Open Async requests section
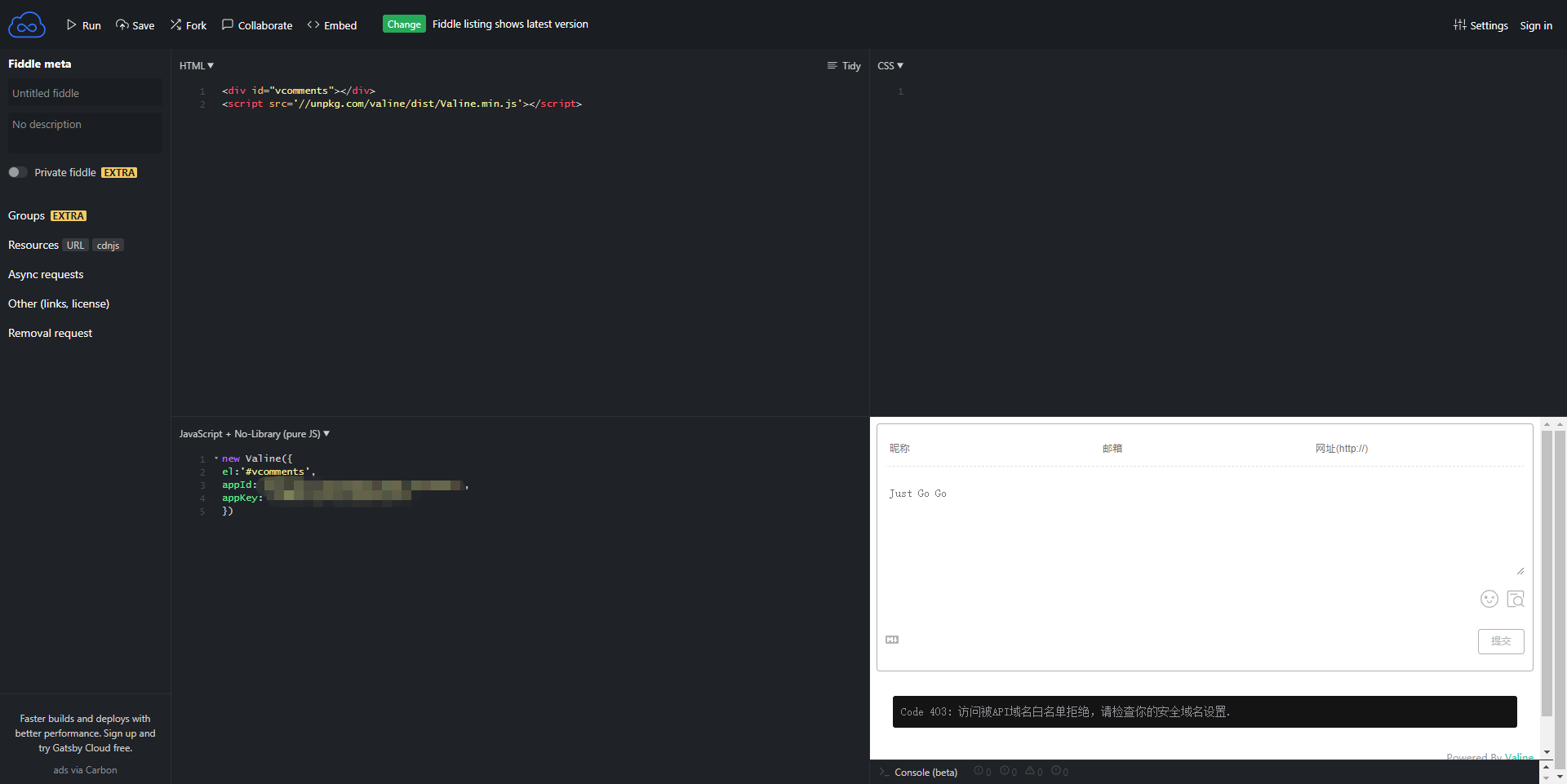 point(46,274)
